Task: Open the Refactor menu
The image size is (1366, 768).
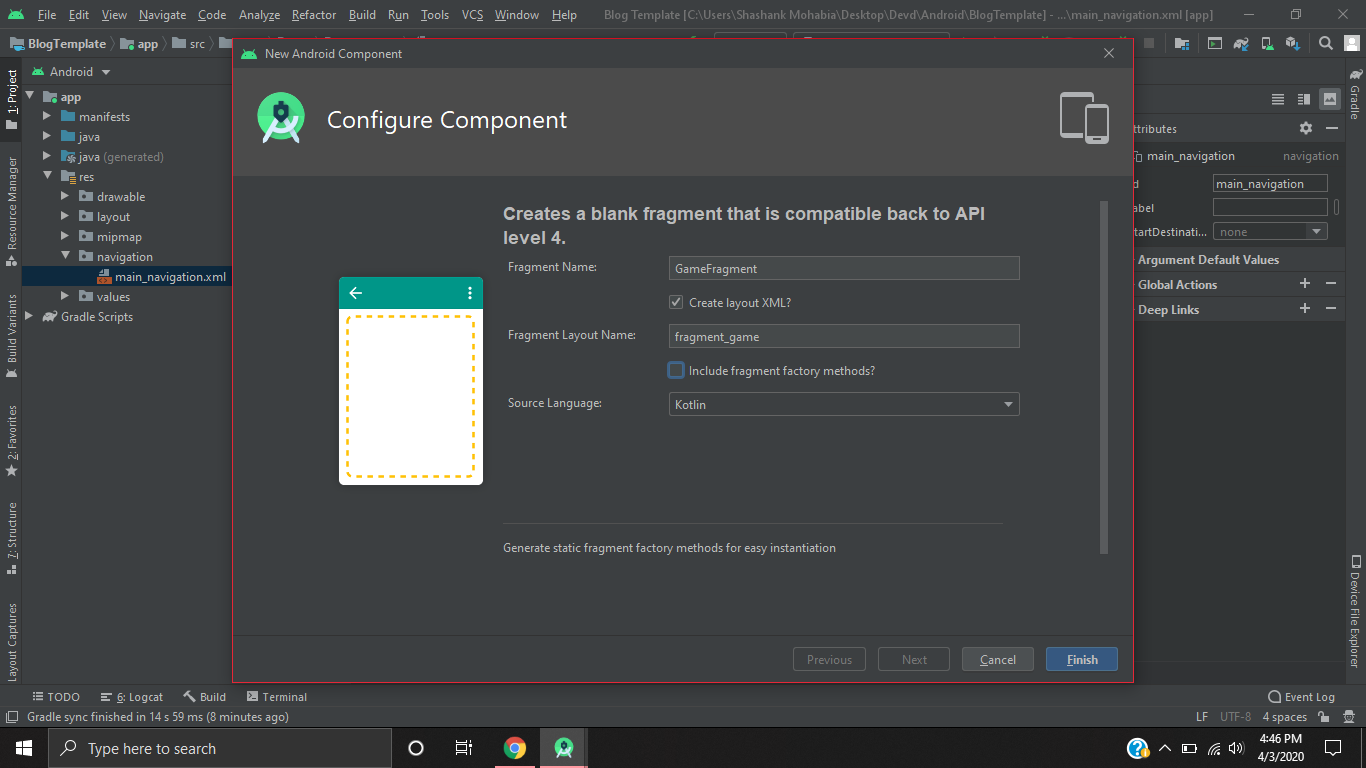Action: tap(313, 15)
